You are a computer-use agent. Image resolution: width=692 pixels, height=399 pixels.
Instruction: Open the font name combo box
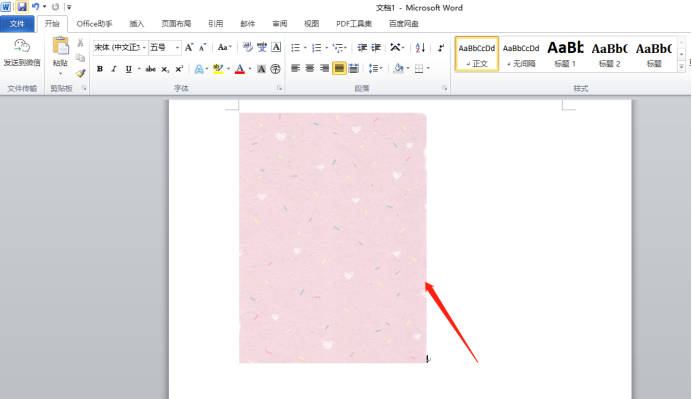point(120,47)
